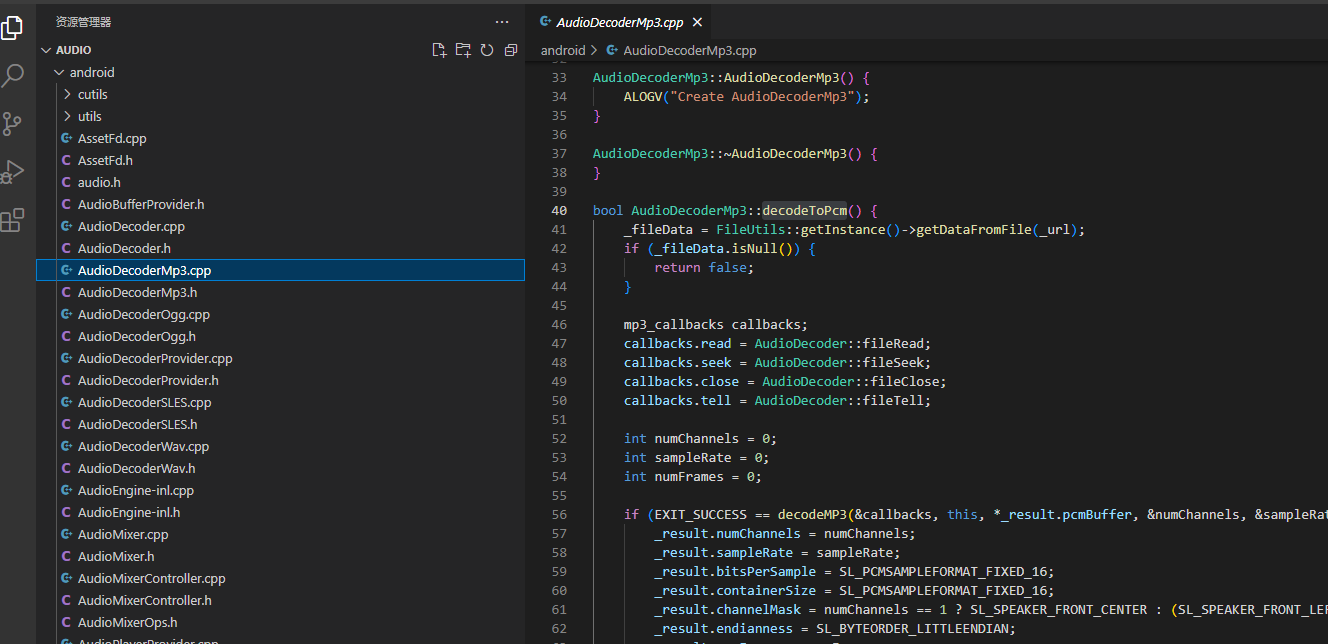Open the Source Control view
This screenshot has width=1328, height=644.
click(x=13, y=124)
